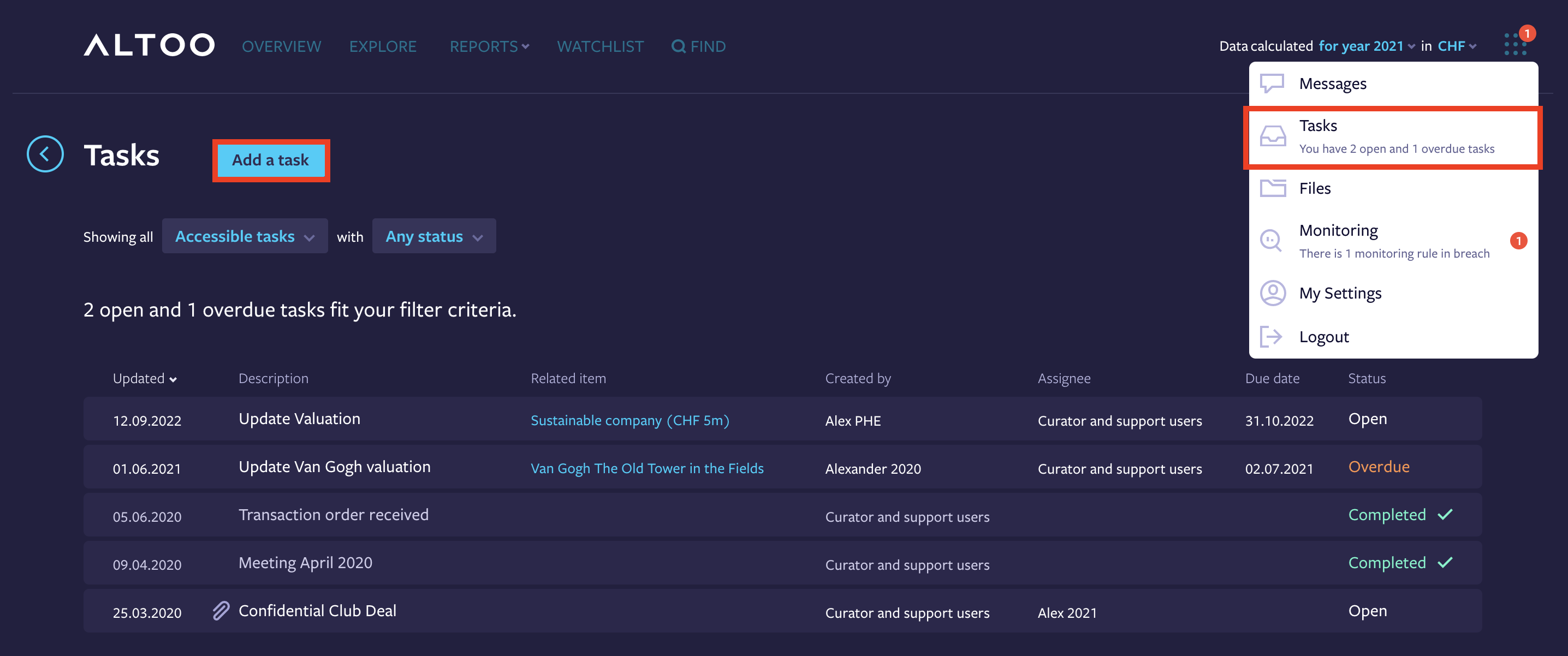Click assignee Alex 2021

[1066, 613]
